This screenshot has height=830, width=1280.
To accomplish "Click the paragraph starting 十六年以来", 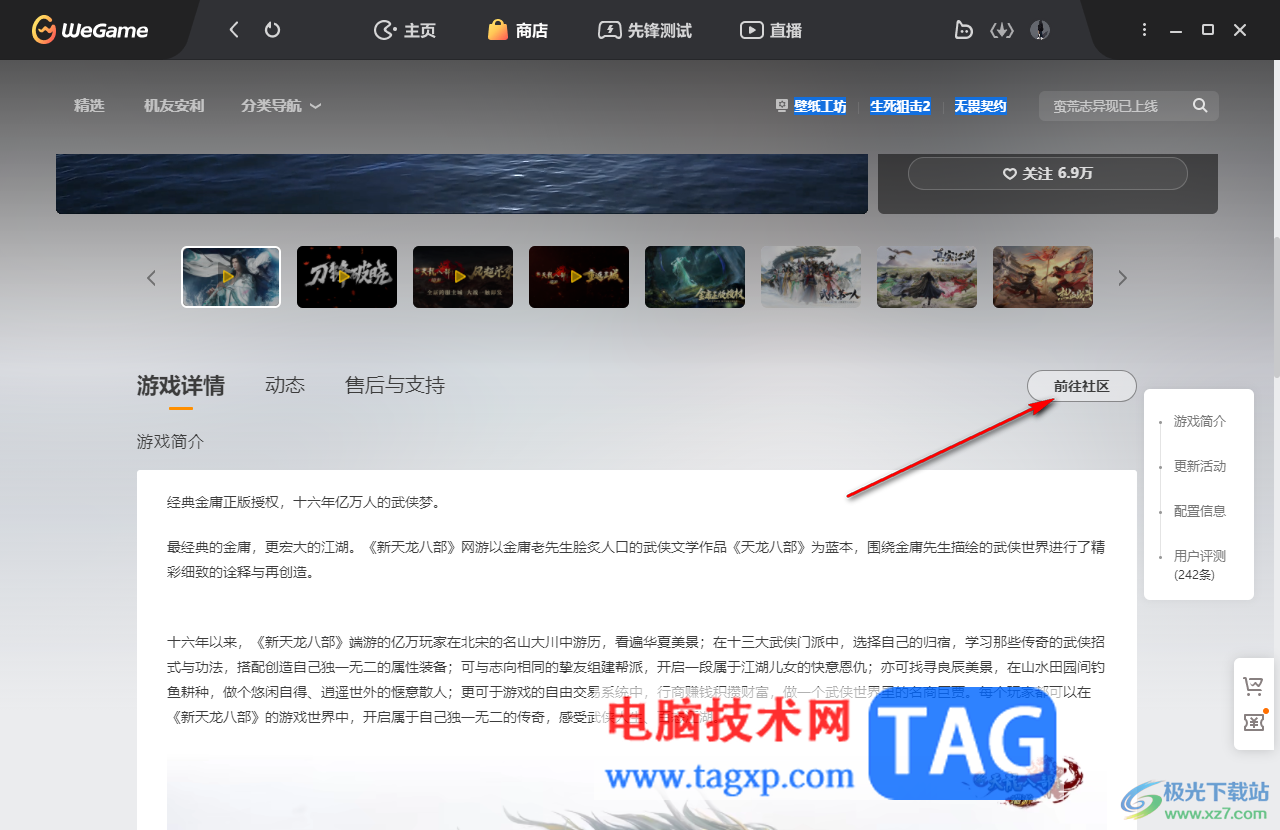I will 636,679.
